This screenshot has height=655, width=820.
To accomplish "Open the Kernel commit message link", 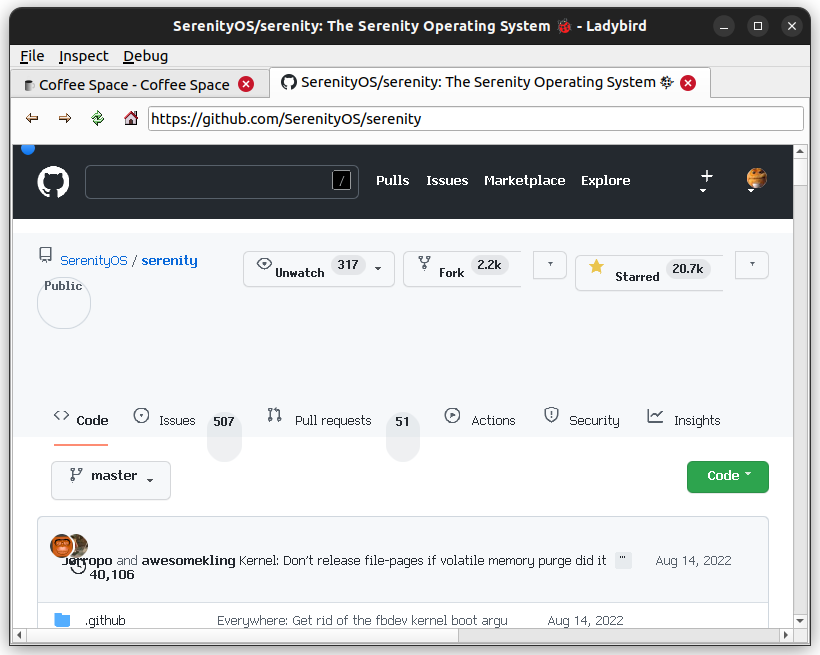I will (423, 560).
